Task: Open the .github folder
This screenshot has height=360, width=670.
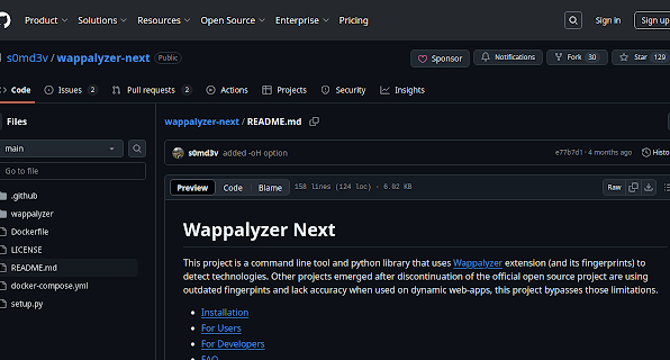Action: click(x=24, y=196)
